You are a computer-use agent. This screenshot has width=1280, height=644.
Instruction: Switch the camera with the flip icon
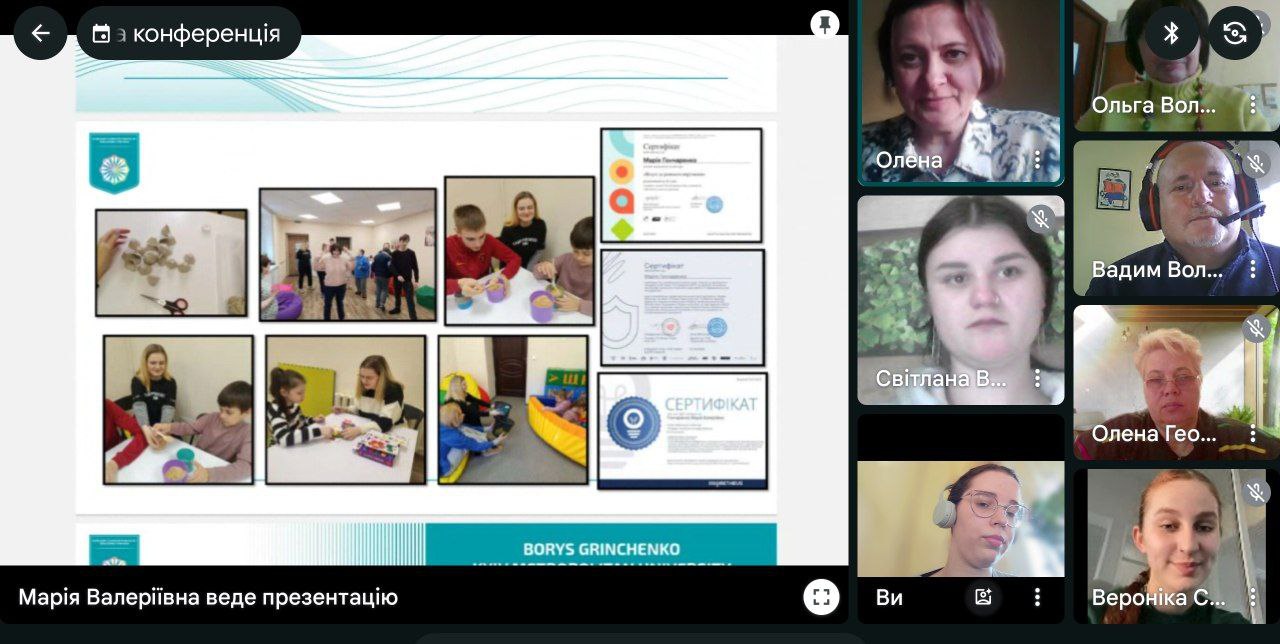tap(1235, 33)
